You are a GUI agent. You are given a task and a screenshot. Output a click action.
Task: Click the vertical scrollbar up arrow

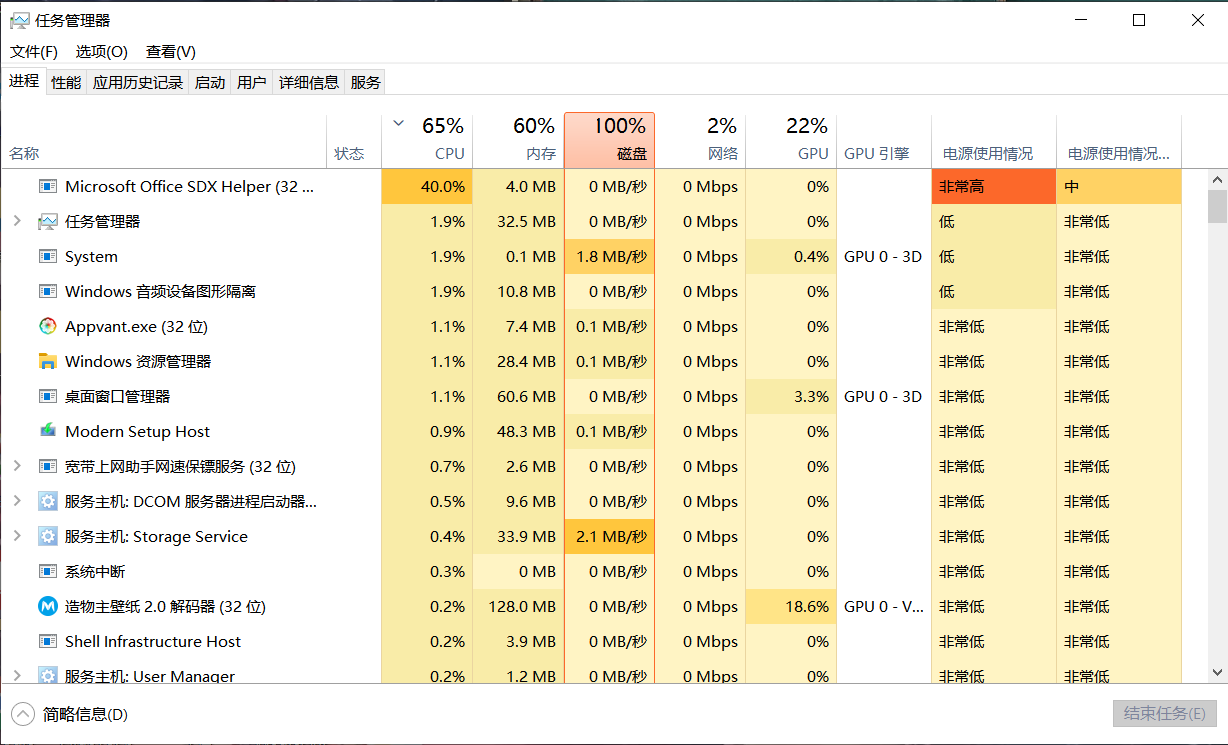click(1217, 179)
